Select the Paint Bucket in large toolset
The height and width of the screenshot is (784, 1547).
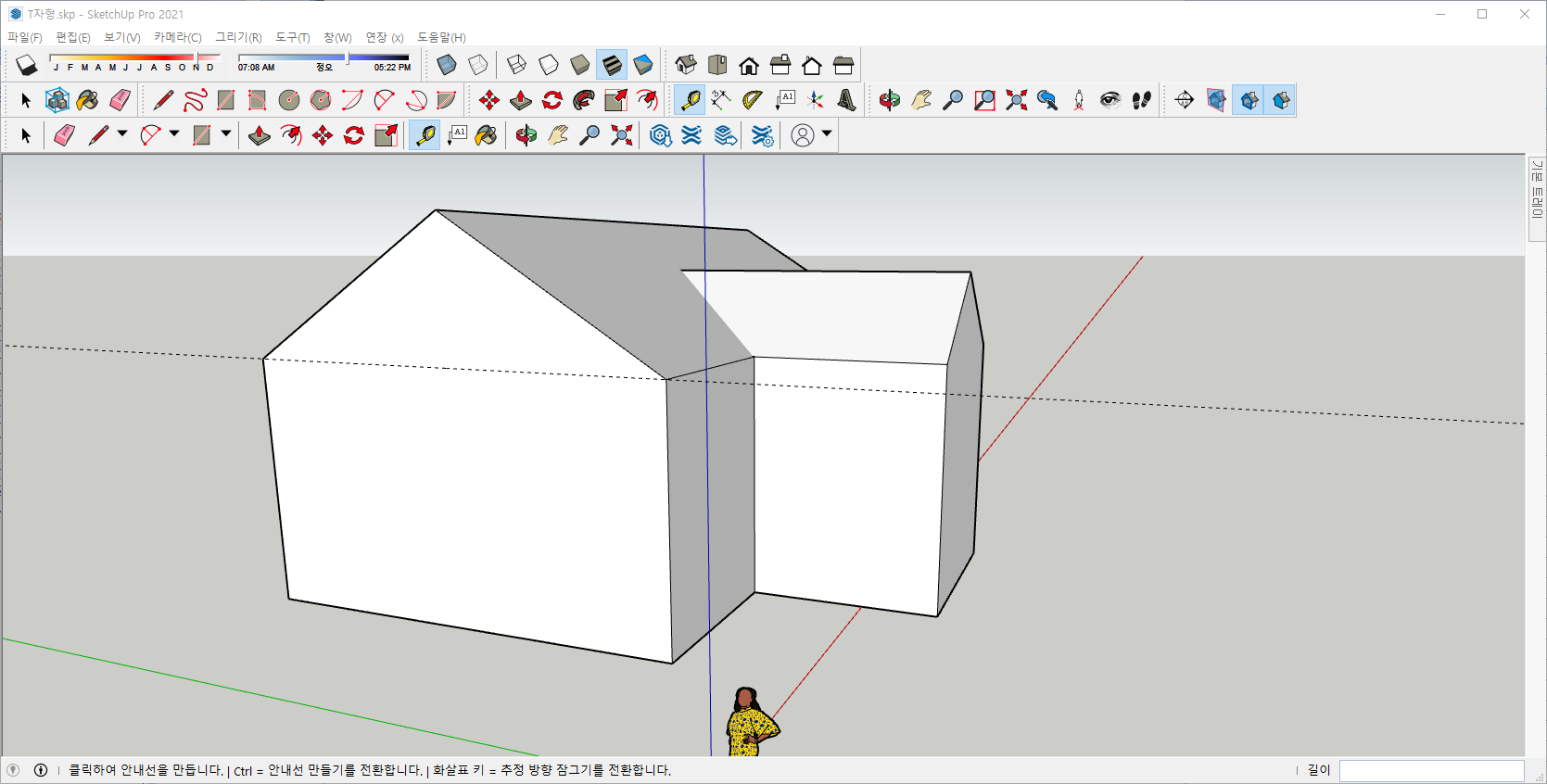pyautogui.click(x=88, y=100)
